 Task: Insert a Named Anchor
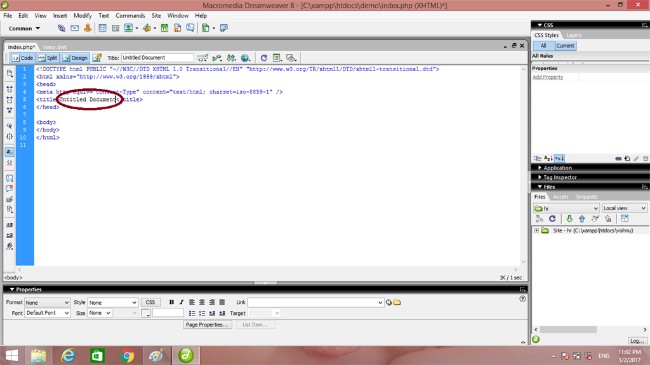coord(88,28)
